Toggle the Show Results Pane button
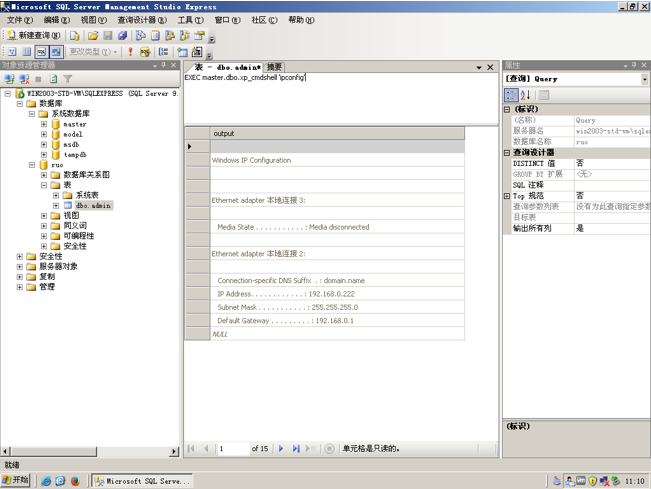This screenshot has width=651, height=489. point(56,52)
